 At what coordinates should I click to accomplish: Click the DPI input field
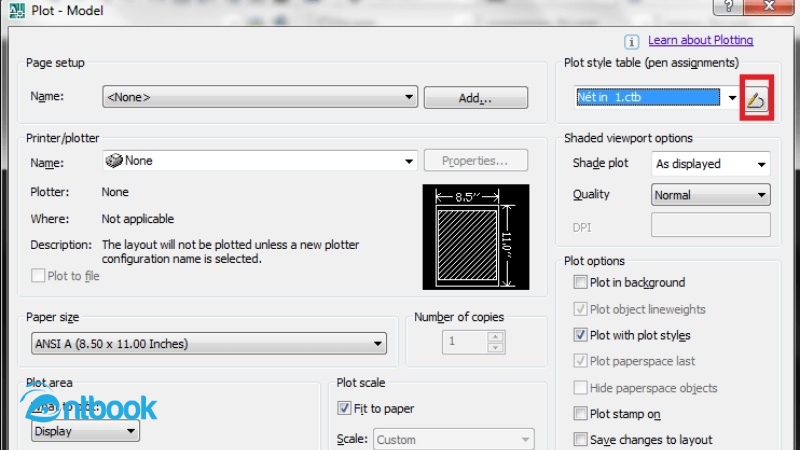click(711, 225)
